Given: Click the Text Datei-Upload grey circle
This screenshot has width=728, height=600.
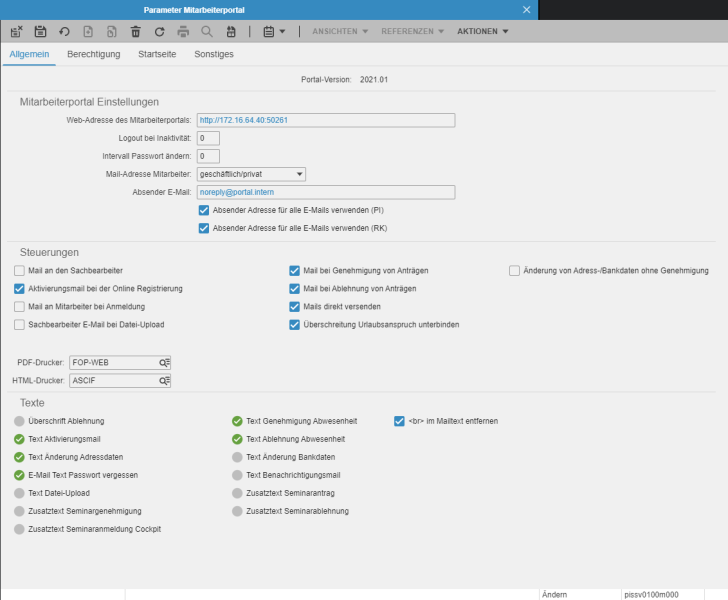Looking at the screenshot, I should (19, 493).
